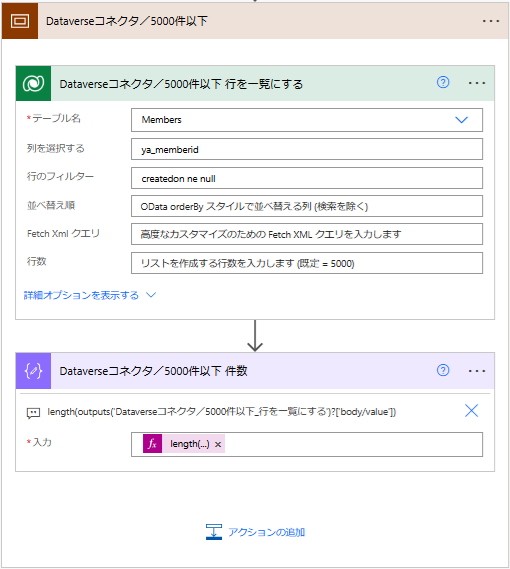
Task: Expand 詳細オプションを表示する
Action: (x=81, y=295)
